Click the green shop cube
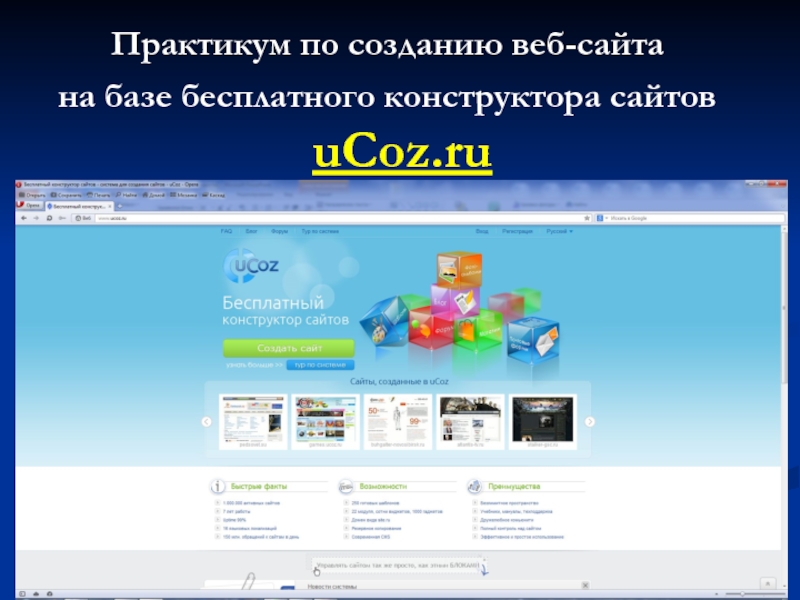Image resolution: width=800 pixels, height=600 pixels. point(477,331)
